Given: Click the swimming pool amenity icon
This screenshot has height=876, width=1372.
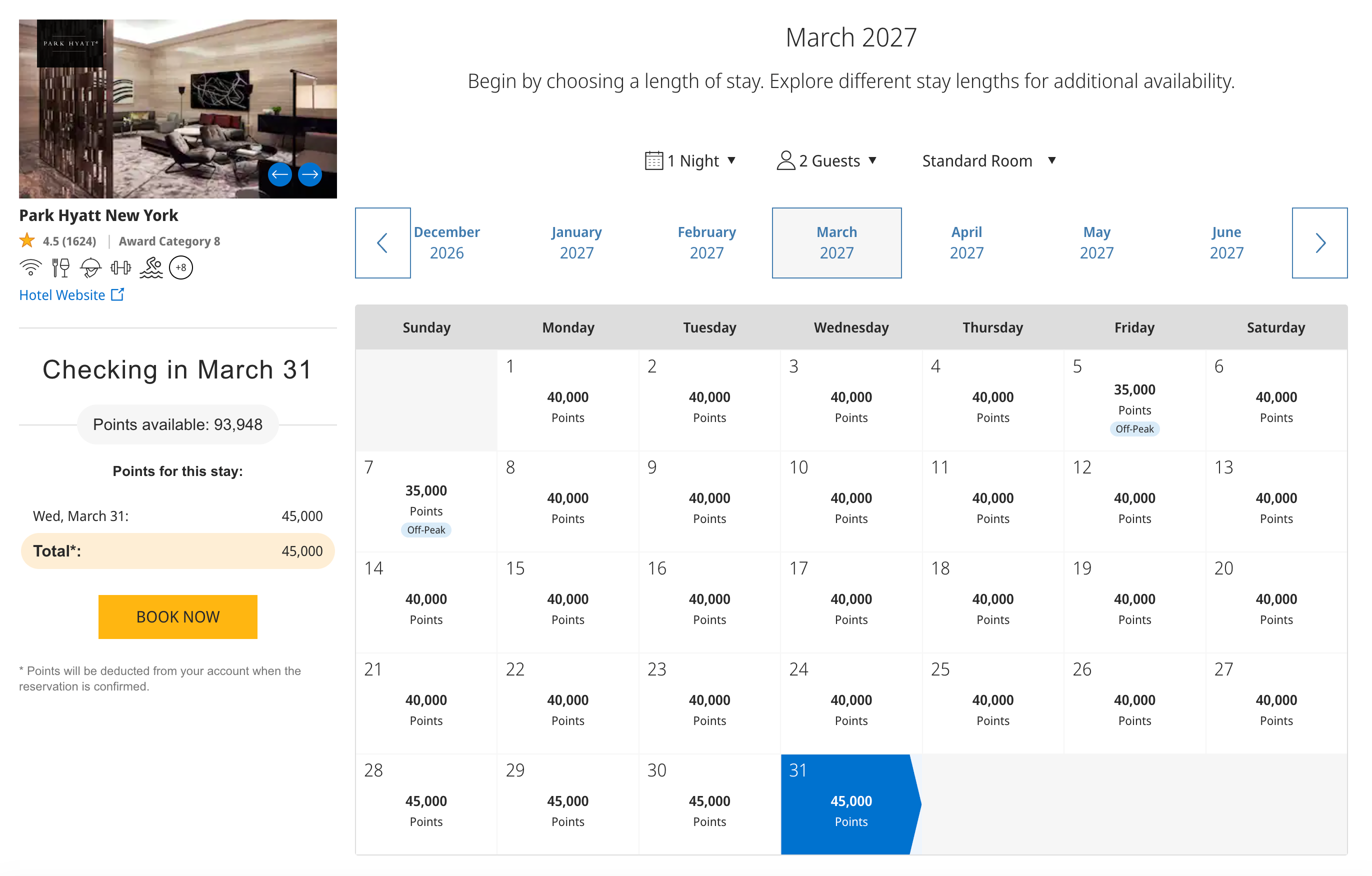Looking at the screenshot, I should pos(151,267).
